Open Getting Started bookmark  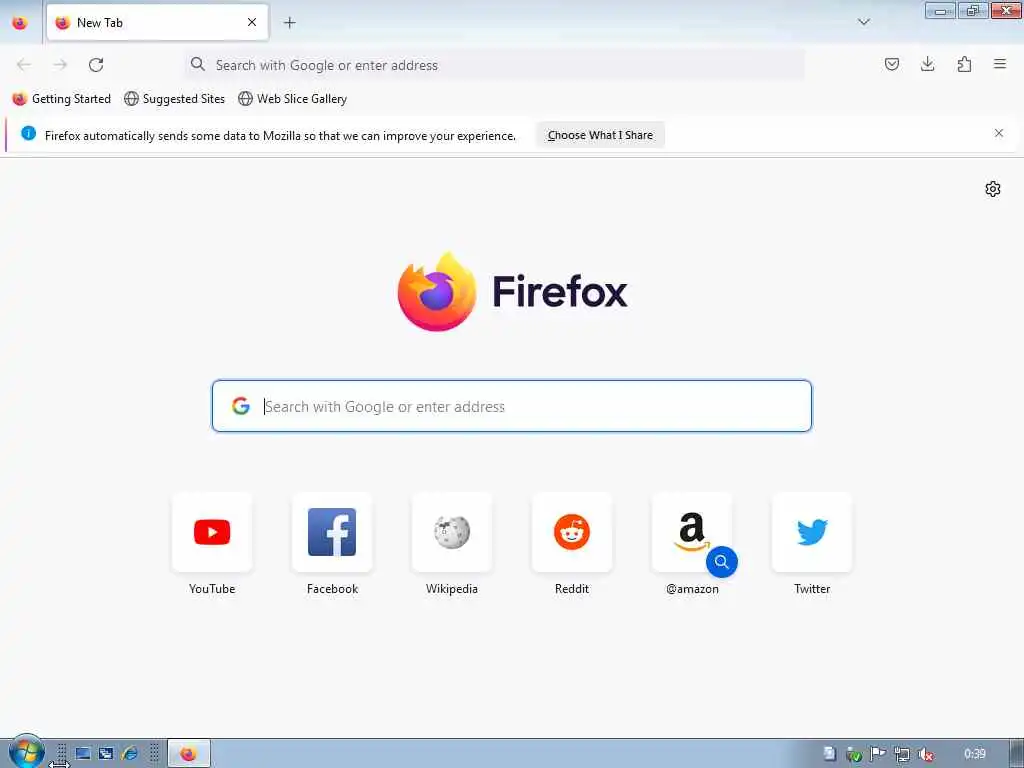[62, 99]
